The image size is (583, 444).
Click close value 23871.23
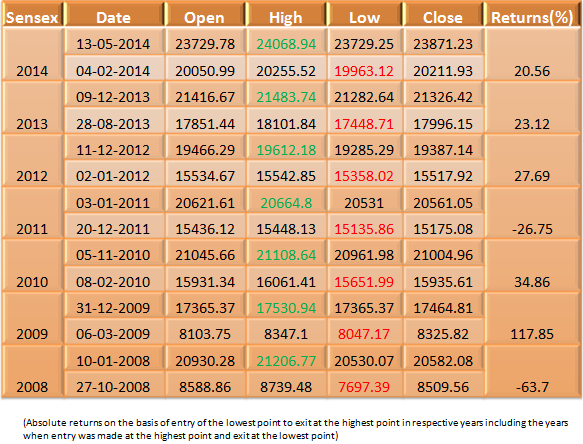click(443, 44)
